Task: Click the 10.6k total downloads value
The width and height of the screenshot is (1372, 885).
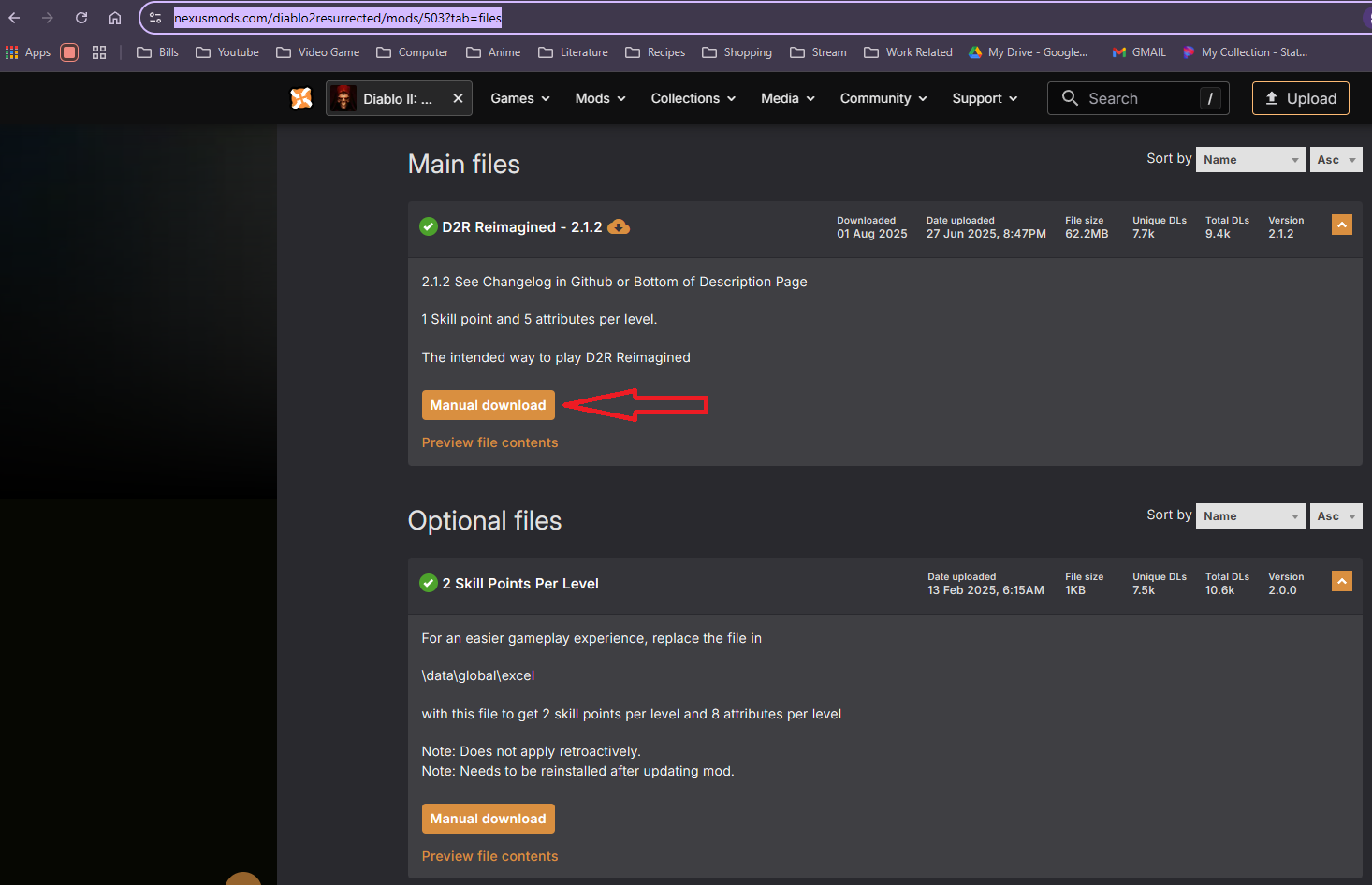Action: tap(1220, 590)
